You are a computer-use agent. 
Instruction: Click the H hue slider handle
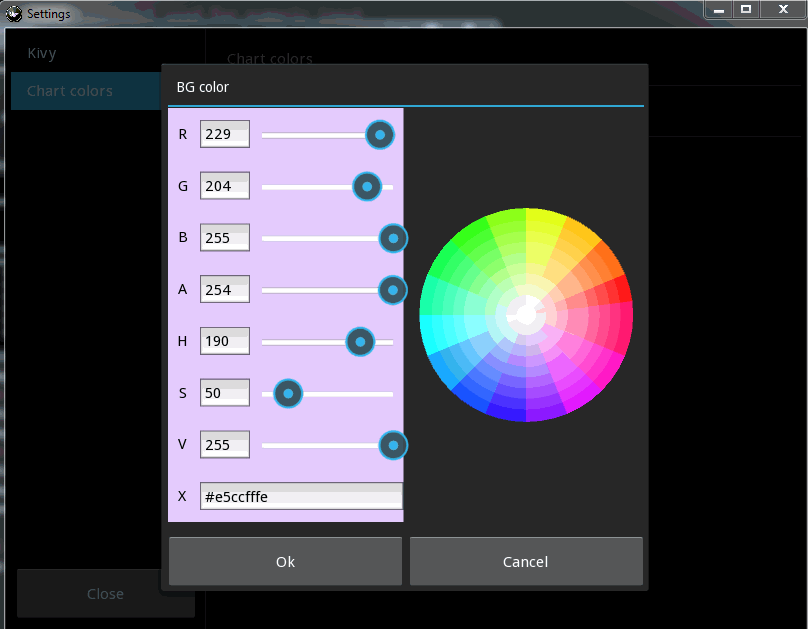point(360,342)
